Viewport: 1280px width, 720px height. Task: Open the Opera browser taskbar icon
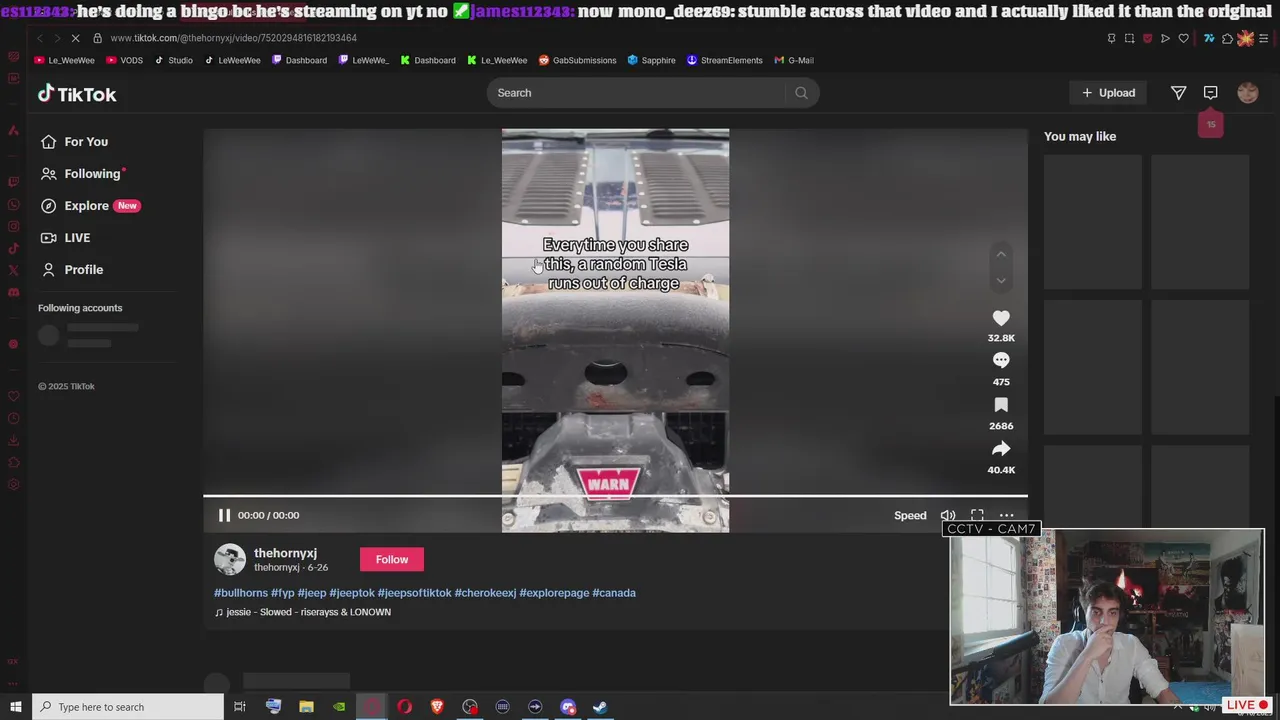[x=404, y=707]
